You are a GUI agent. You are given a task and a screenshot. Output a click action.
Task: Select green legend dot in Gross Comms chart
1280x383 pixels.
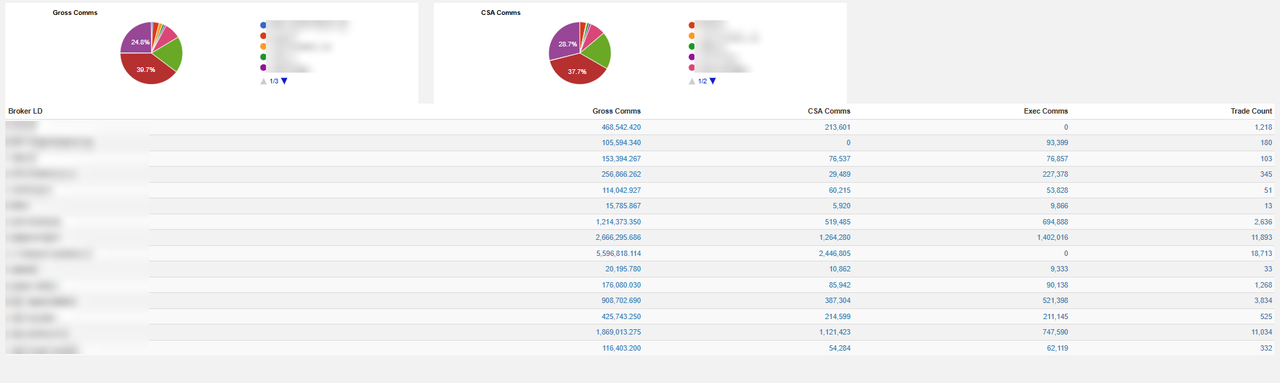click(x=263, y=57)
